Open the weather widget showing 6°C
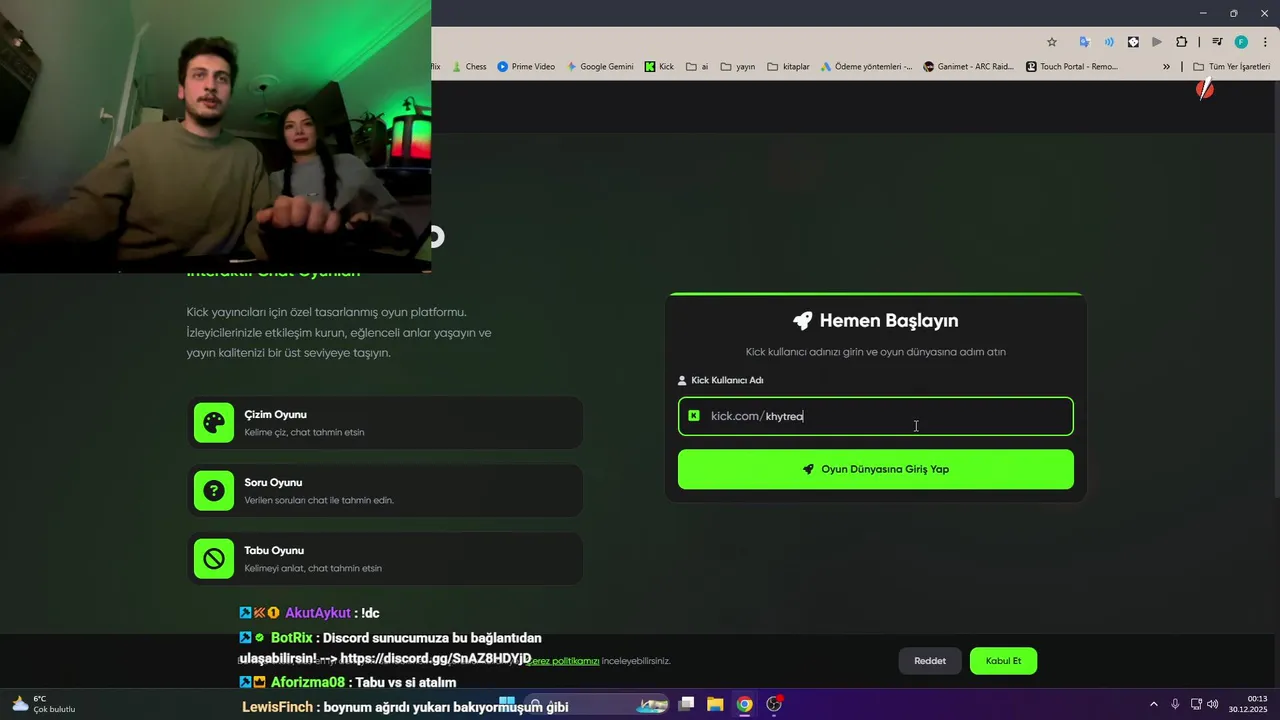 43,704
